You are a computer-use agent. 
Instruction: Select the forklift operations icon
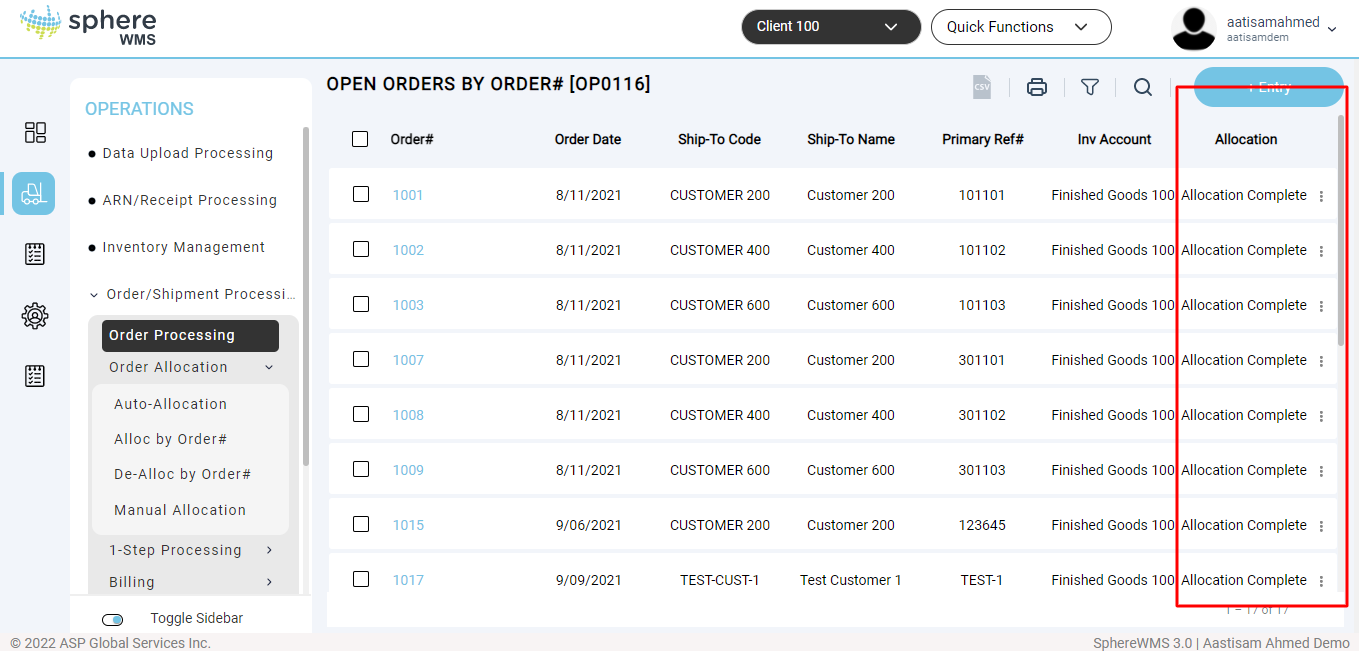34,193
